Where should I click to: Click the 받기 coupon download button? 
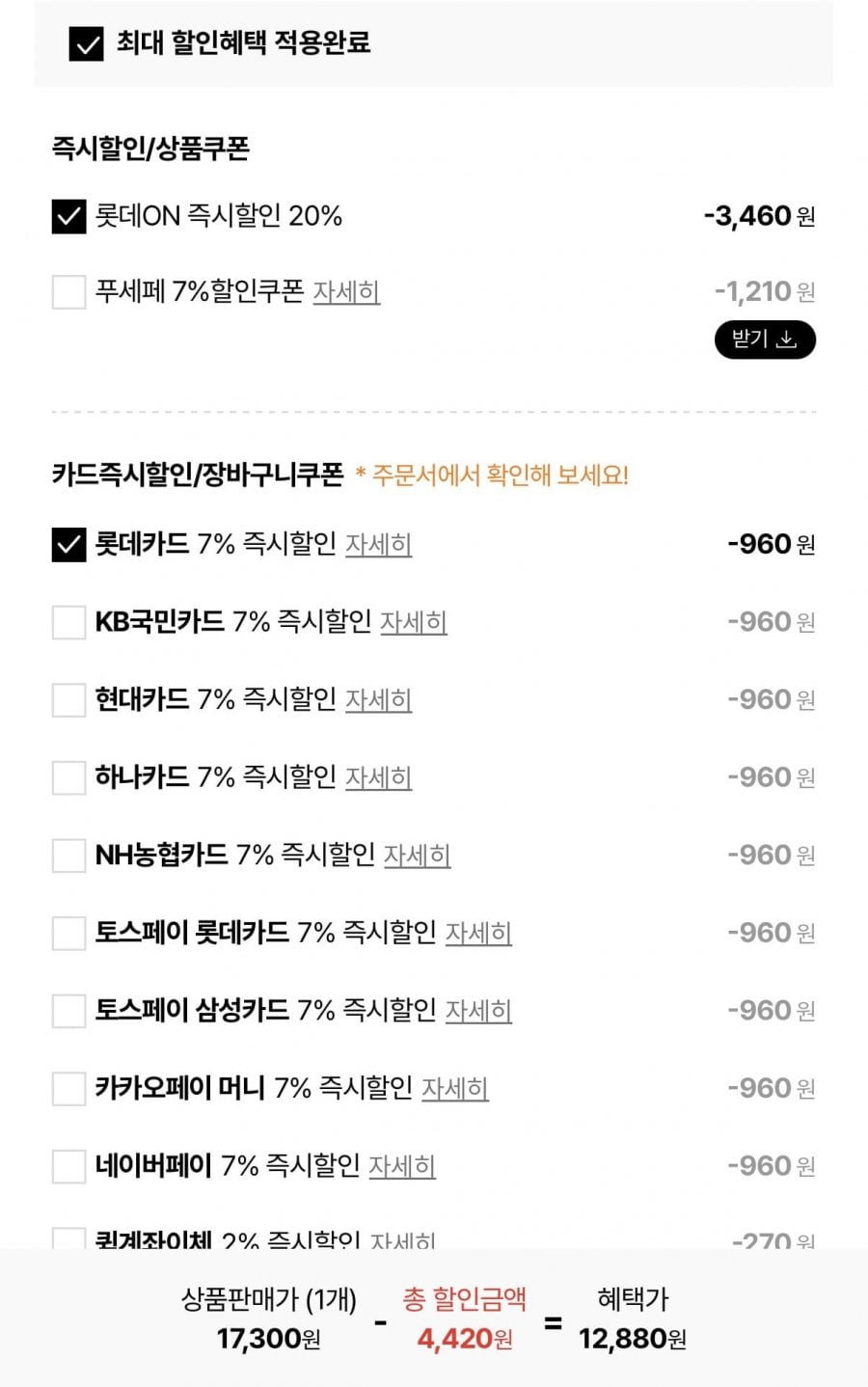click(x=764, y=340)
